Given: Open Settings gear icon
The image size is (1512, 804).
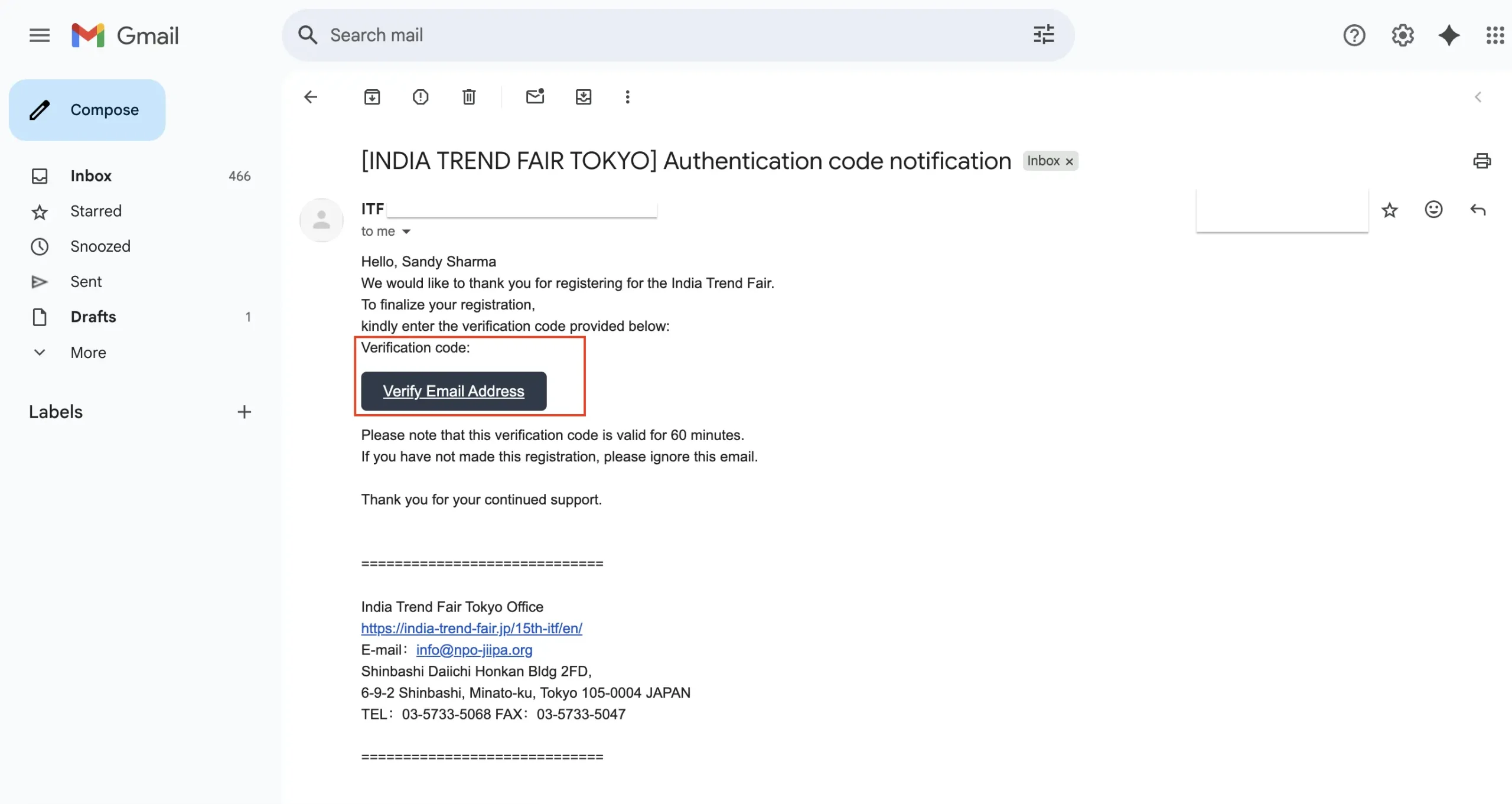Looking at the screenshot, I should tap(1402, 35).
